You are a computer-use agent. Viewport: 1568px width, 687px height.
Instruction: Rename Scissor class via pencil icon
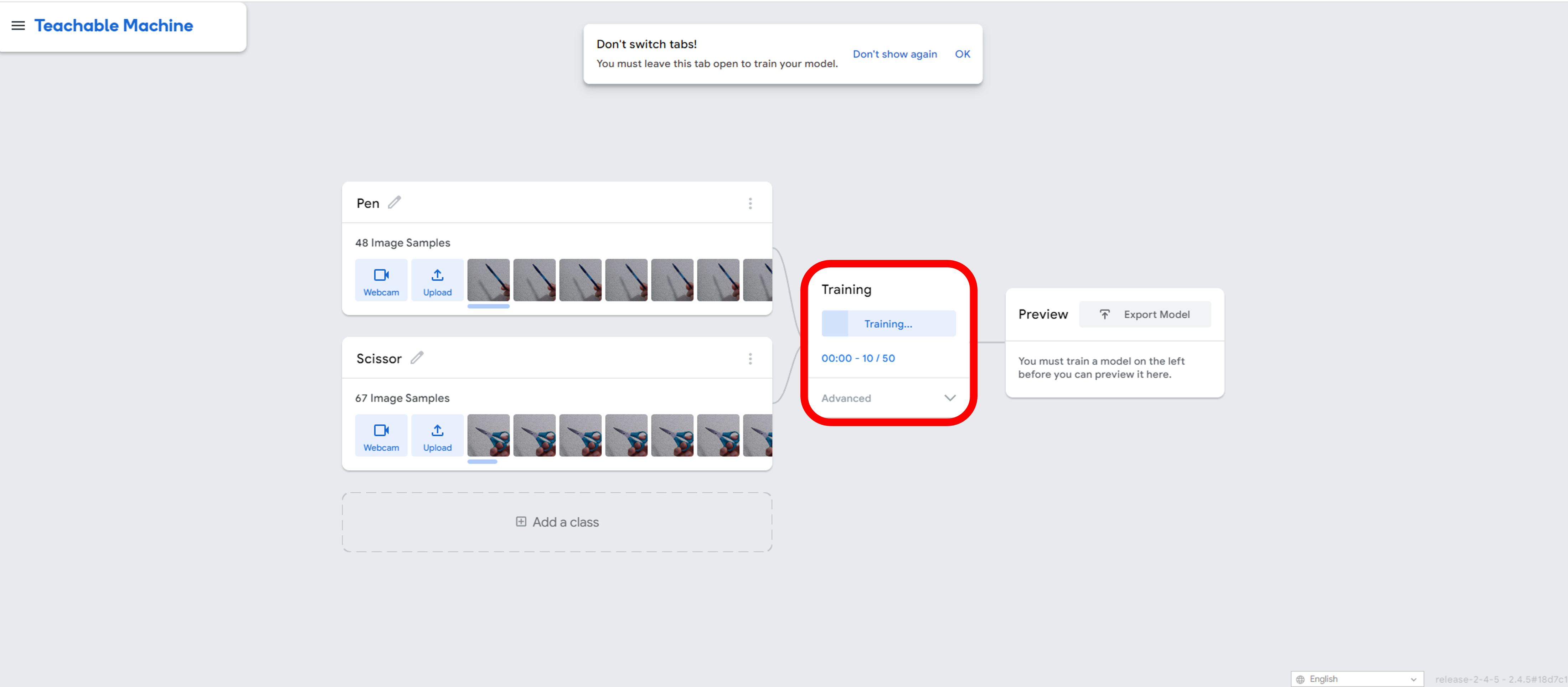(x=417, y=358)
